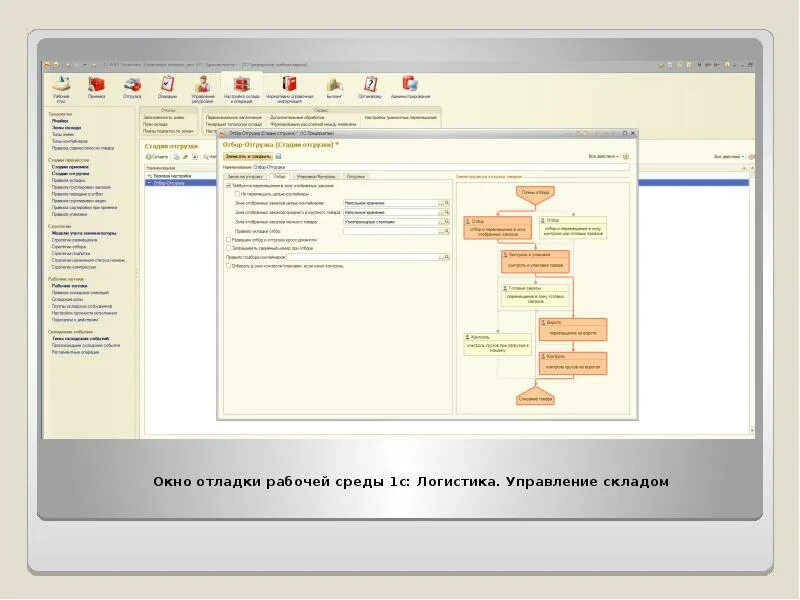Click the edit pencil icon in the list toolbar
The width and height of the screenshot is (800, 600).
click(186, 157)
